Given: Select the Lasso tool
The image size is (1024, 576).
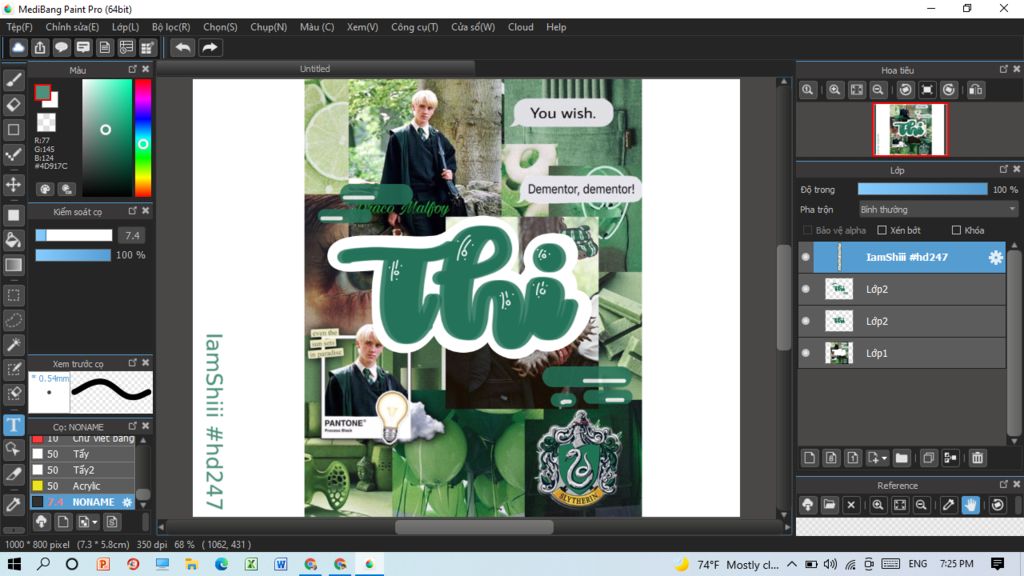Looking at the screenshot, I should 13,320.
